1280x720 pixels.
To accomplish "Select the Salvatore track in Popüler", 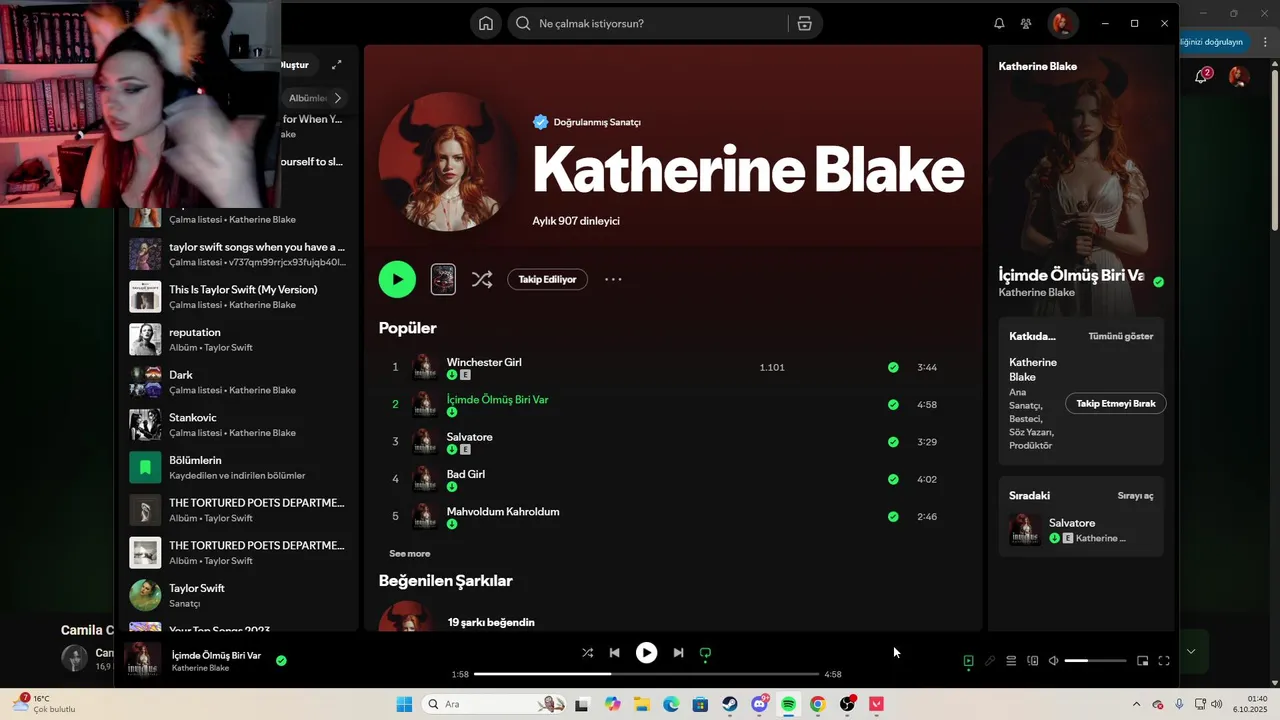I will 469,437.
